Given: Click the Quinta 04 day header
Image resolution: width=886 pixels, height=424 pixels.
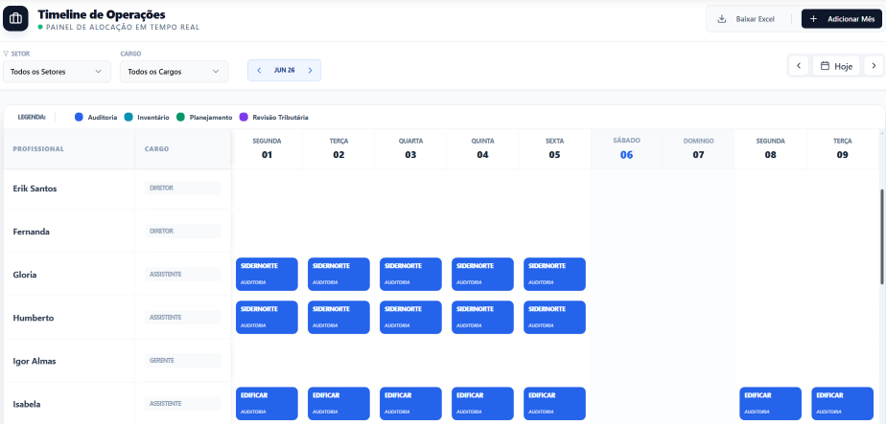Looking at the screenshot, I should click(483, 149).
